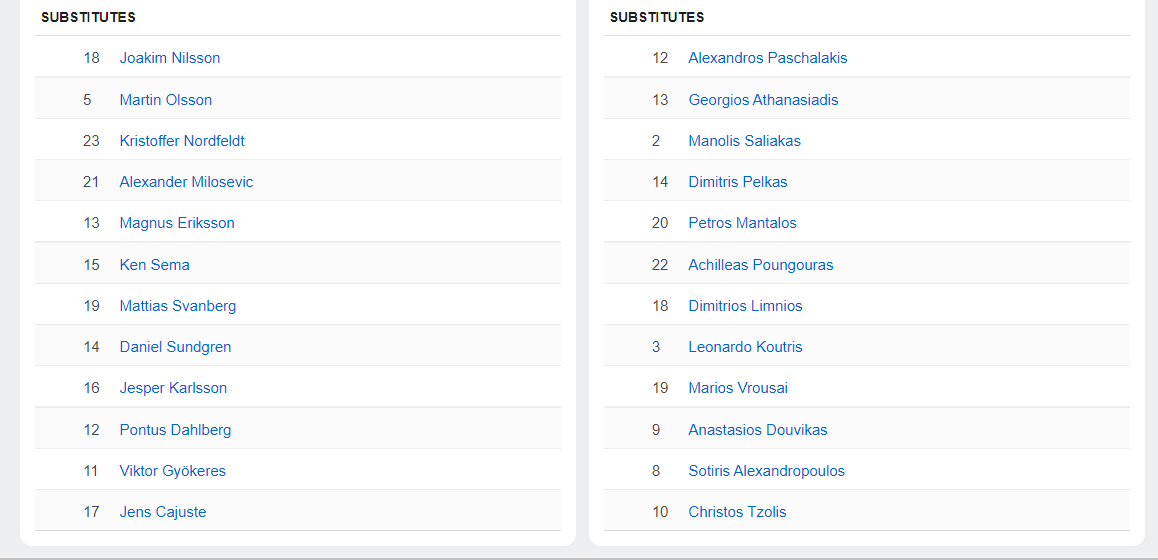View Anastasios Douvikas' profile
Screen dimensions: 1158x560
[x=757, y=430]
